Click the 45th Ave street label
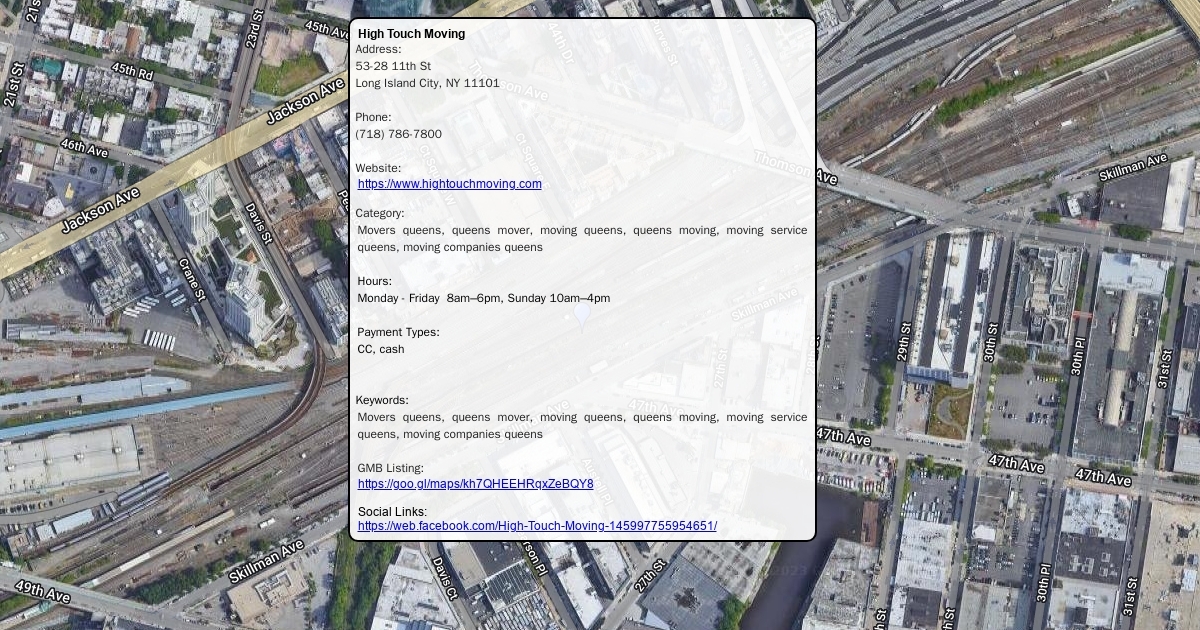The image size is (1200, 630). (x=328, y=28)
